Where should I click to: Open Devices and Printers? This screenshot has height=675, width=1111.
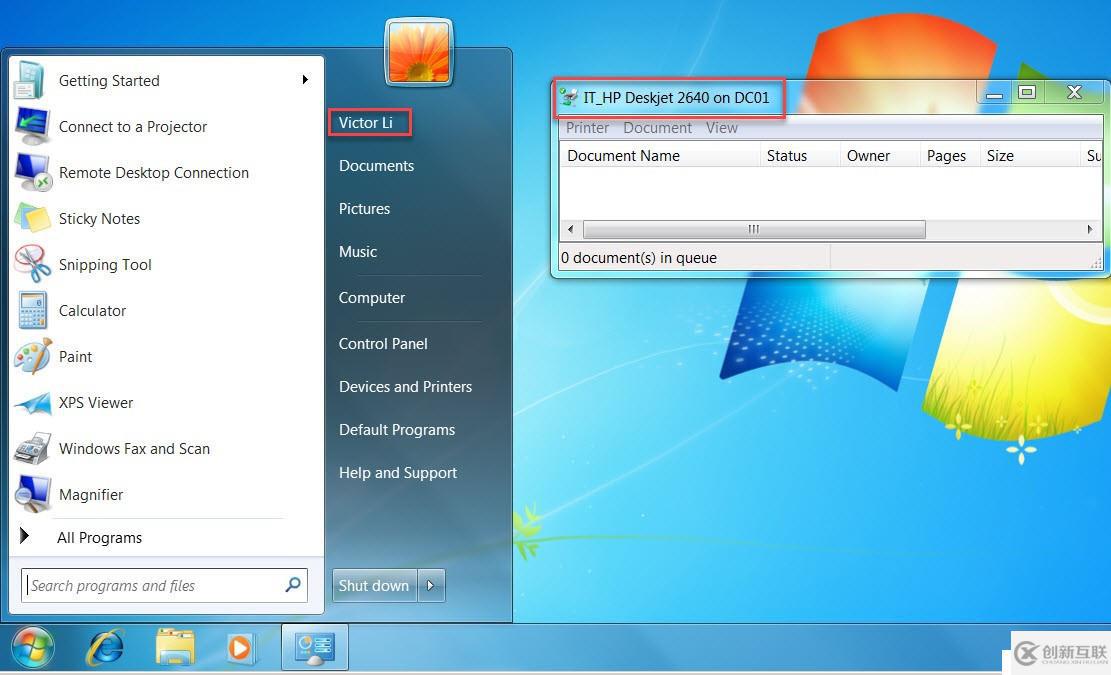point(405,387)
